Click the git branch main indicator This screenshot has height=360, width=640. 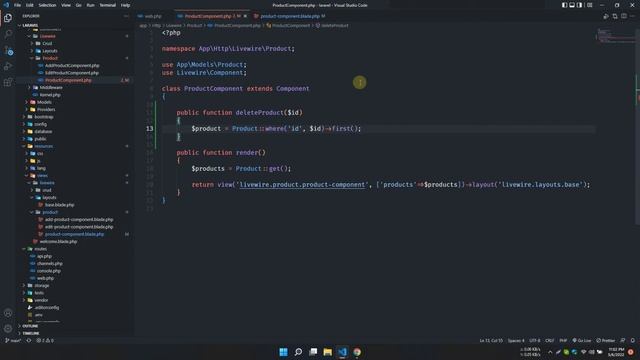pyautogui.click(x=13, y=340)
